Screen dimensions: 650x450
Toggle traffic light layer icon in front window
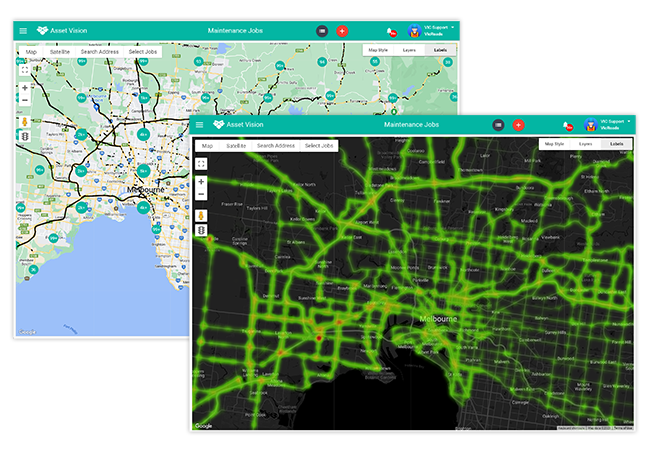pos(201,230)
